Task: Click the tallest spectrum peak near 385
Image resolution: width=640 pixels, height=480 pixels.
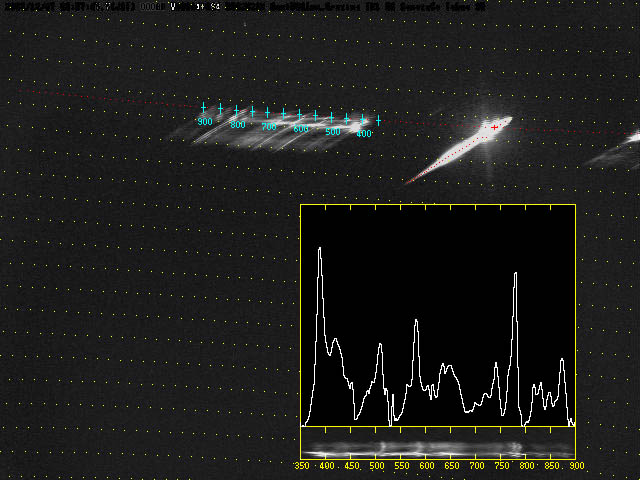Action: (320, 249)
